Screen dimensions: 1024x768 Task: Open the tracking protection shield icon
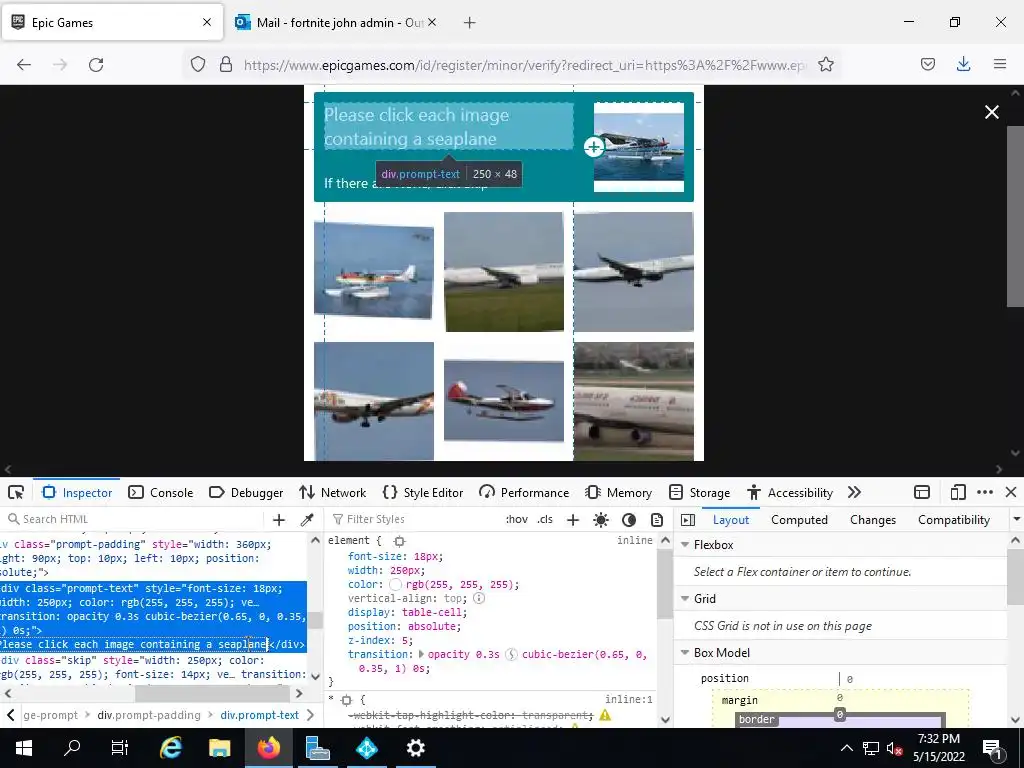coord(198,64)
